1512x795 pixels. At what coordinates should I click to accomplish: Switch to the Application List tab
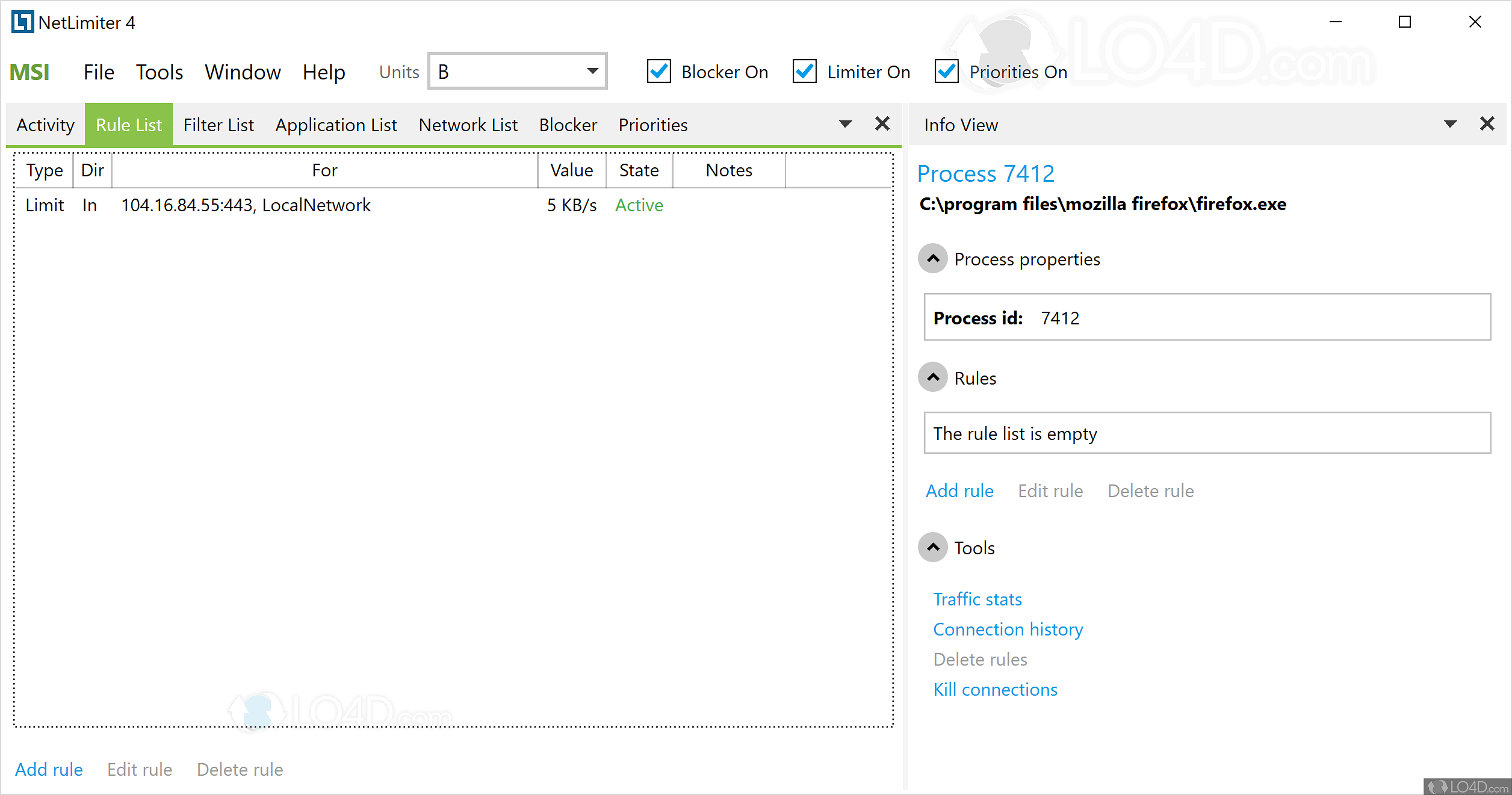pos(336,125)
